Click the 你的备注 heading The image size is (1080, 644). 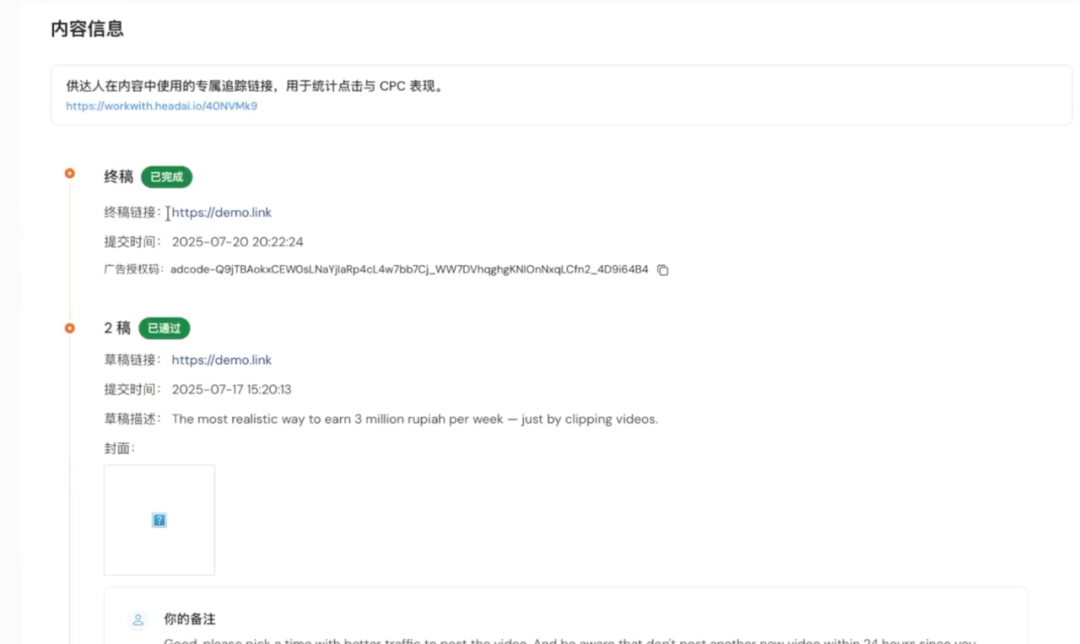189,619
